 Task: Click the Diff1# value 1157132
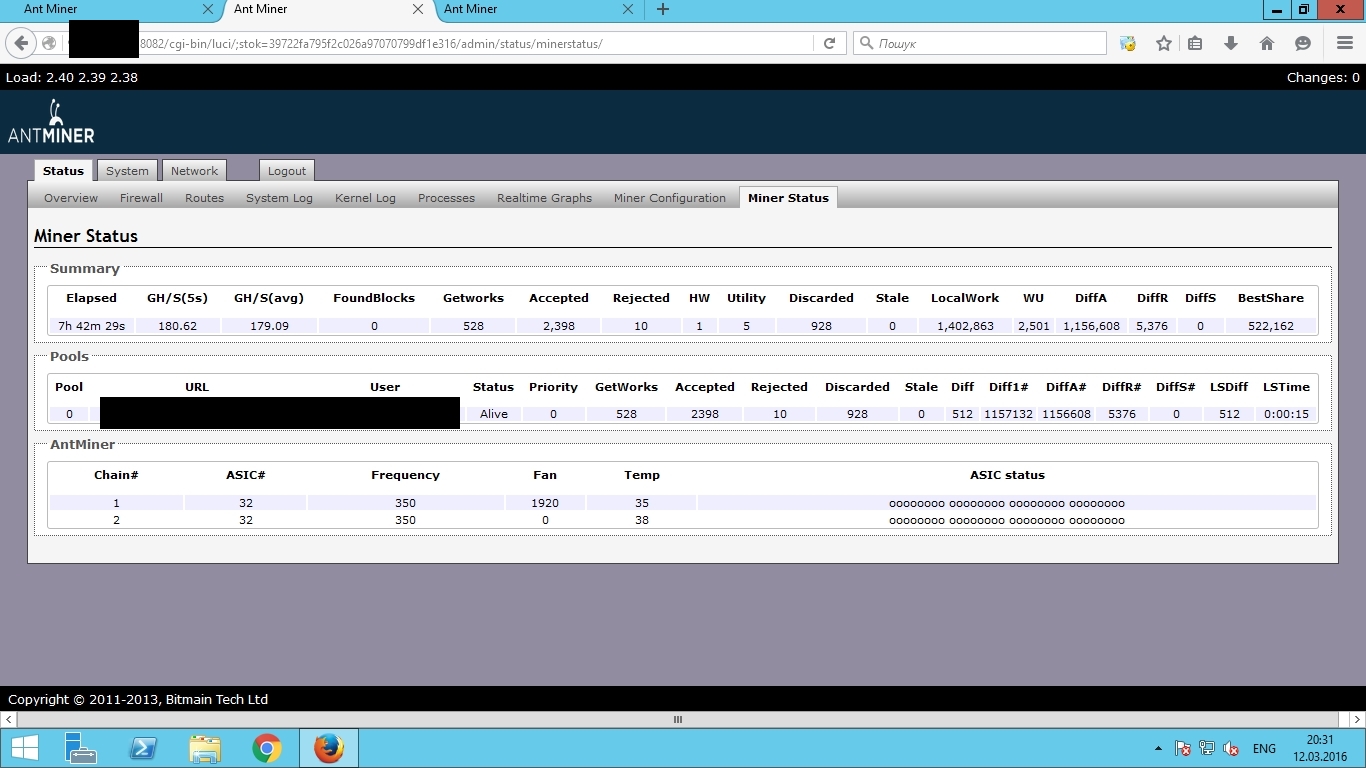1008,414
